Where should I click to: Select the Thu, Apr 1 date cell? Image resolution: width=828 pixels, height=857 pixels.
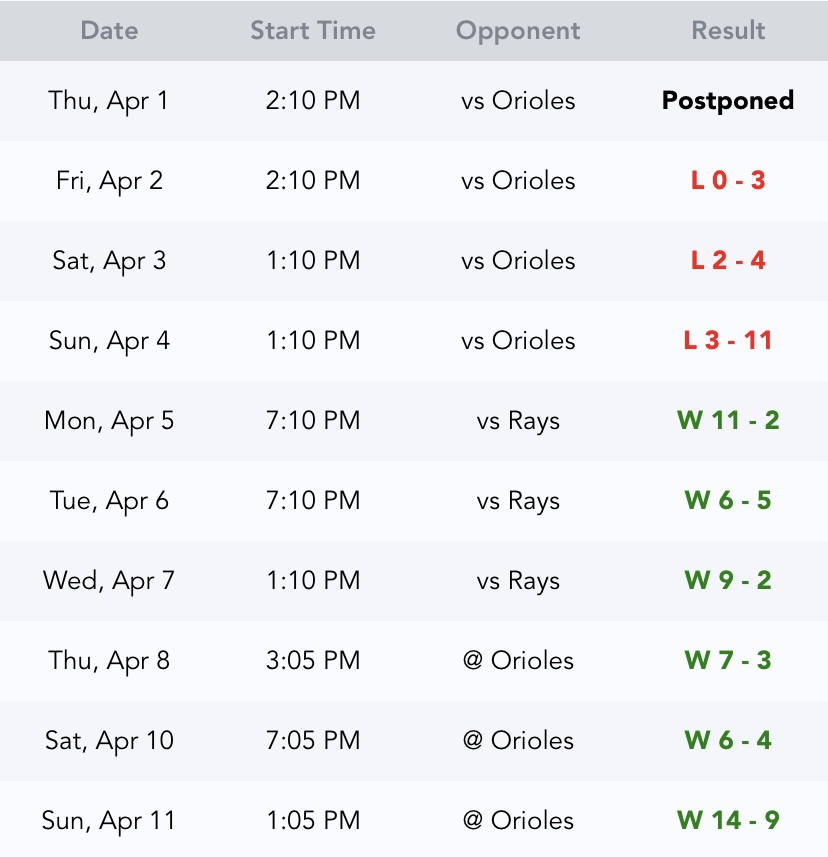pyautogui.click(x=109, y=100)
